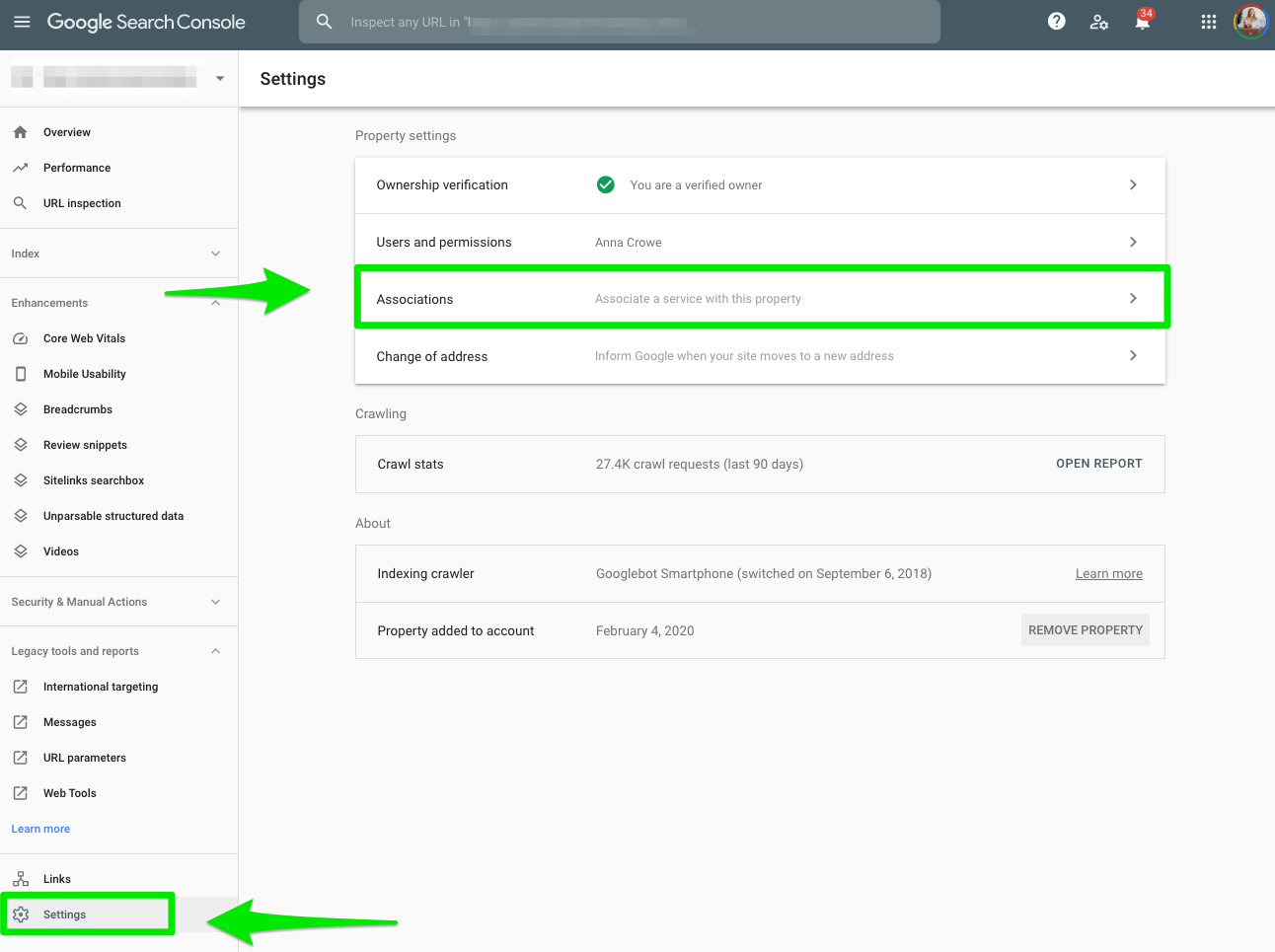Open Web Tools legacy link

click(x=70, y=793)
